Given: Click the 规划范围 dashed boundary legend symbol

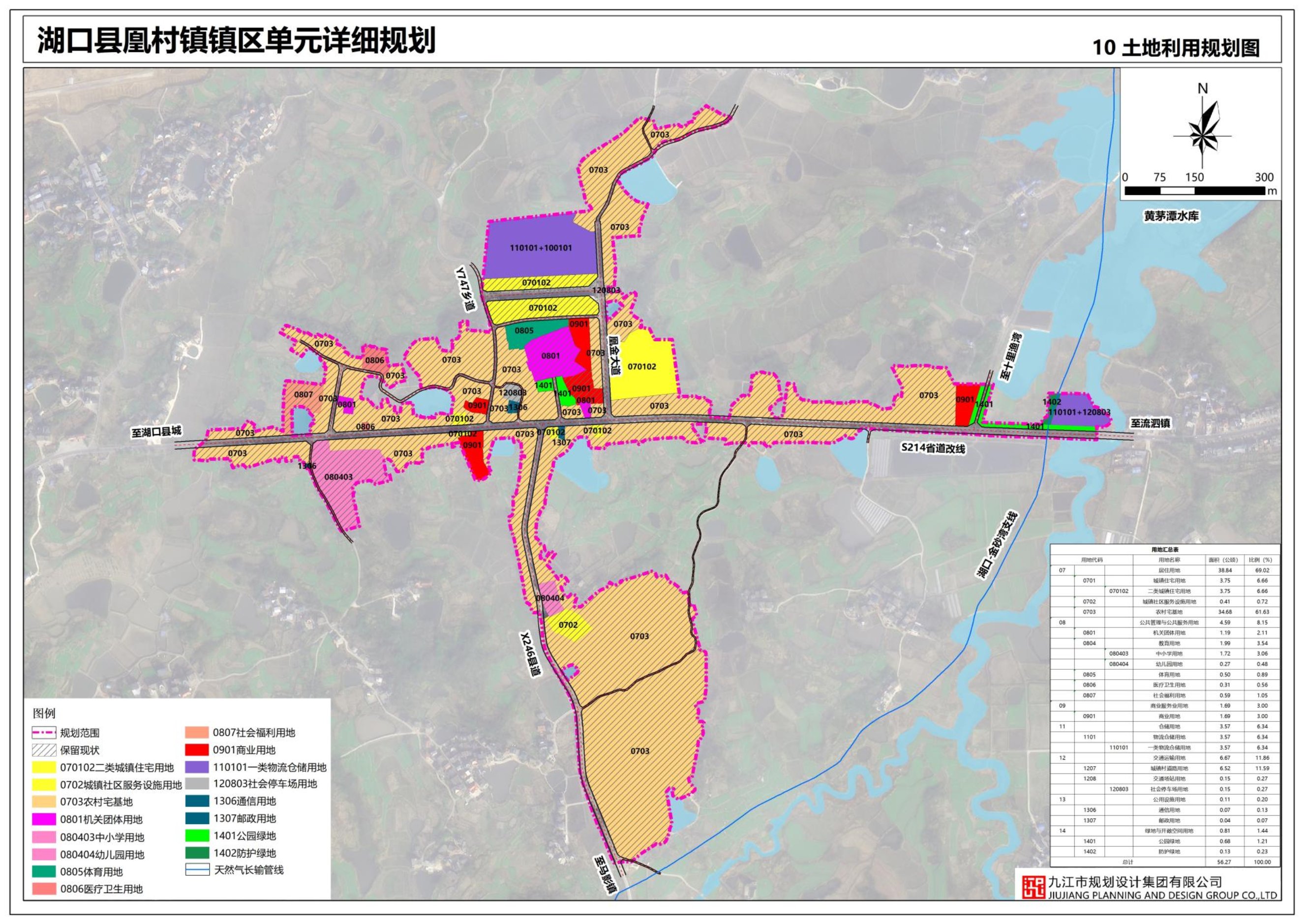Looking at the screenshot, I should tap(44, 733).
